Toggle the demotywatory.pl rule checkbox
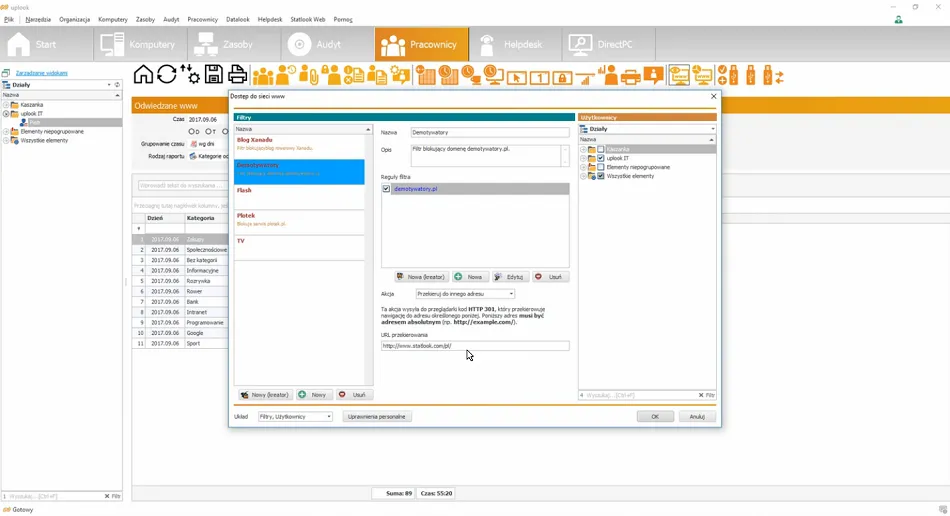The width and height of the screenshot is (950, 516). (387, 188)
